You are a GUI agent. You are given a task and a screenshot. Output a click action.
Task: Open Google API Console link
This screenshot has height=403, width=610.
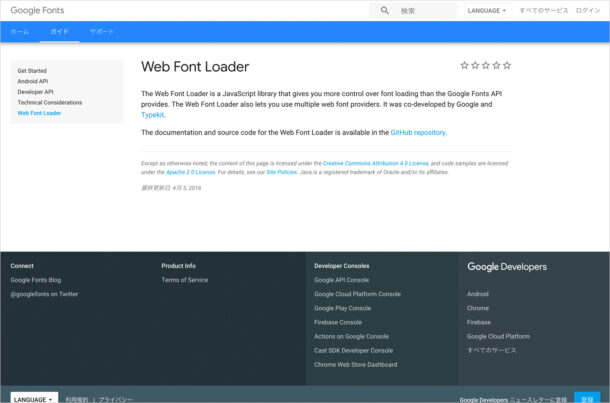click(342, 280)
